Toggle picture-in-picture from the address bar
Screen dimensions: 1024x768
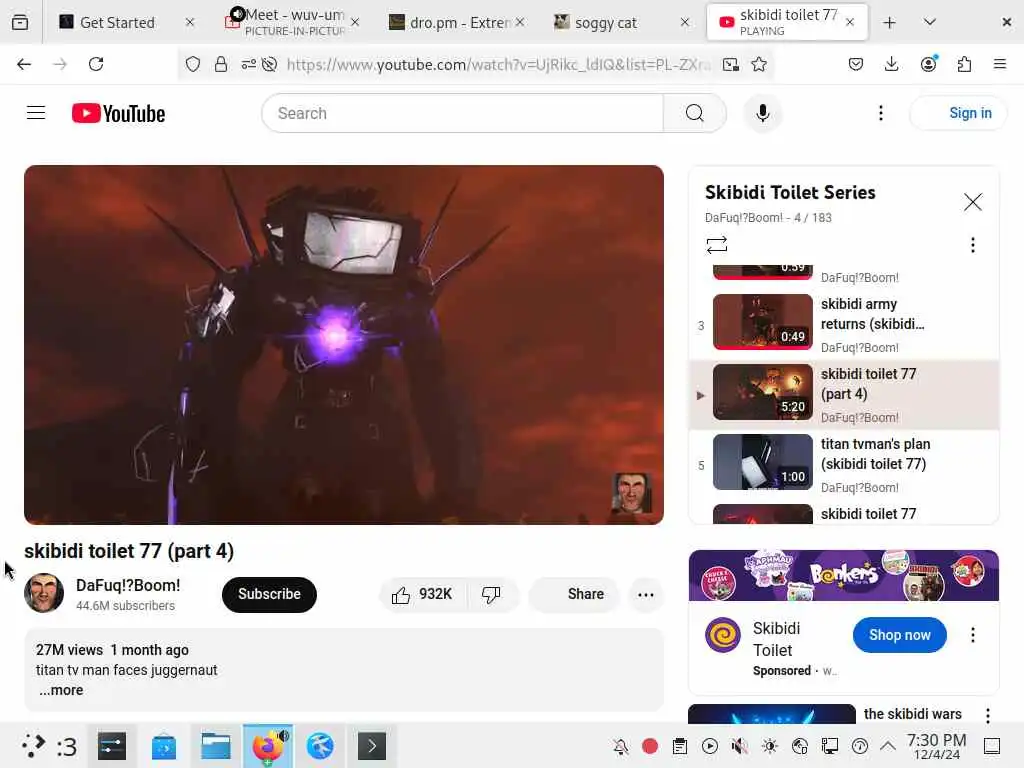tap(731, 64)
